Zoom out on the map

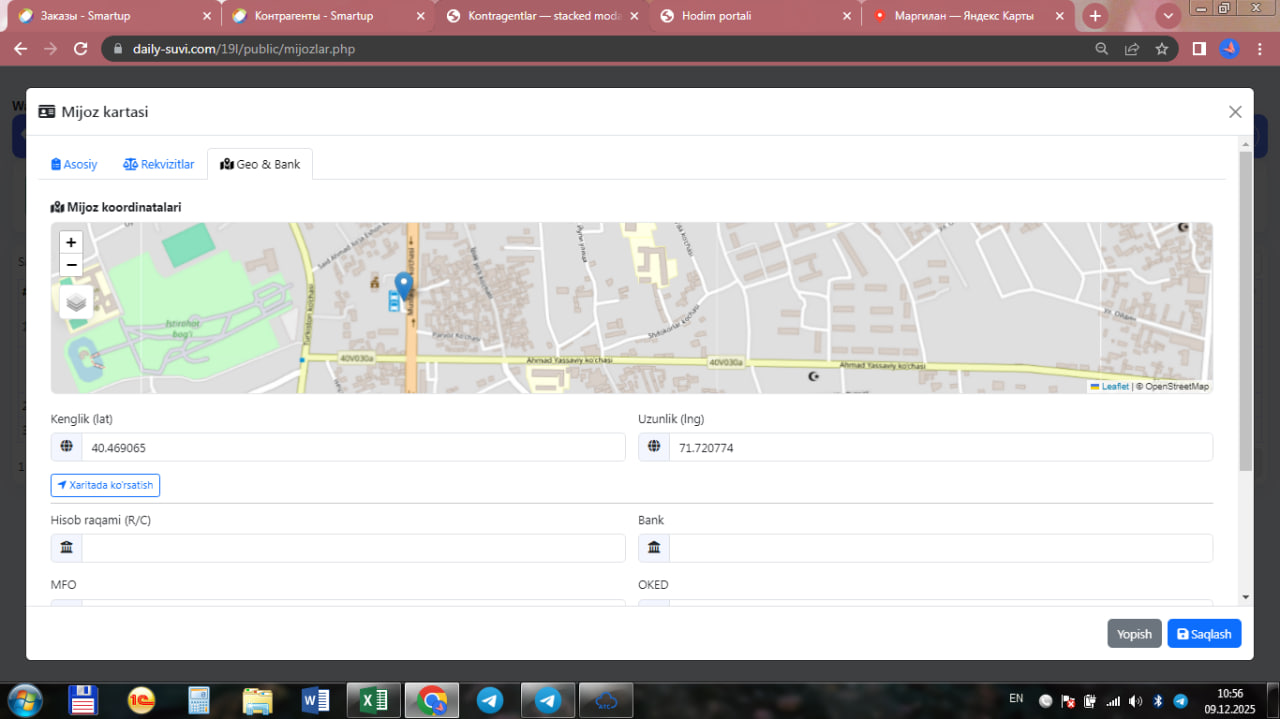pyautogui.click(x=71, y=265)
